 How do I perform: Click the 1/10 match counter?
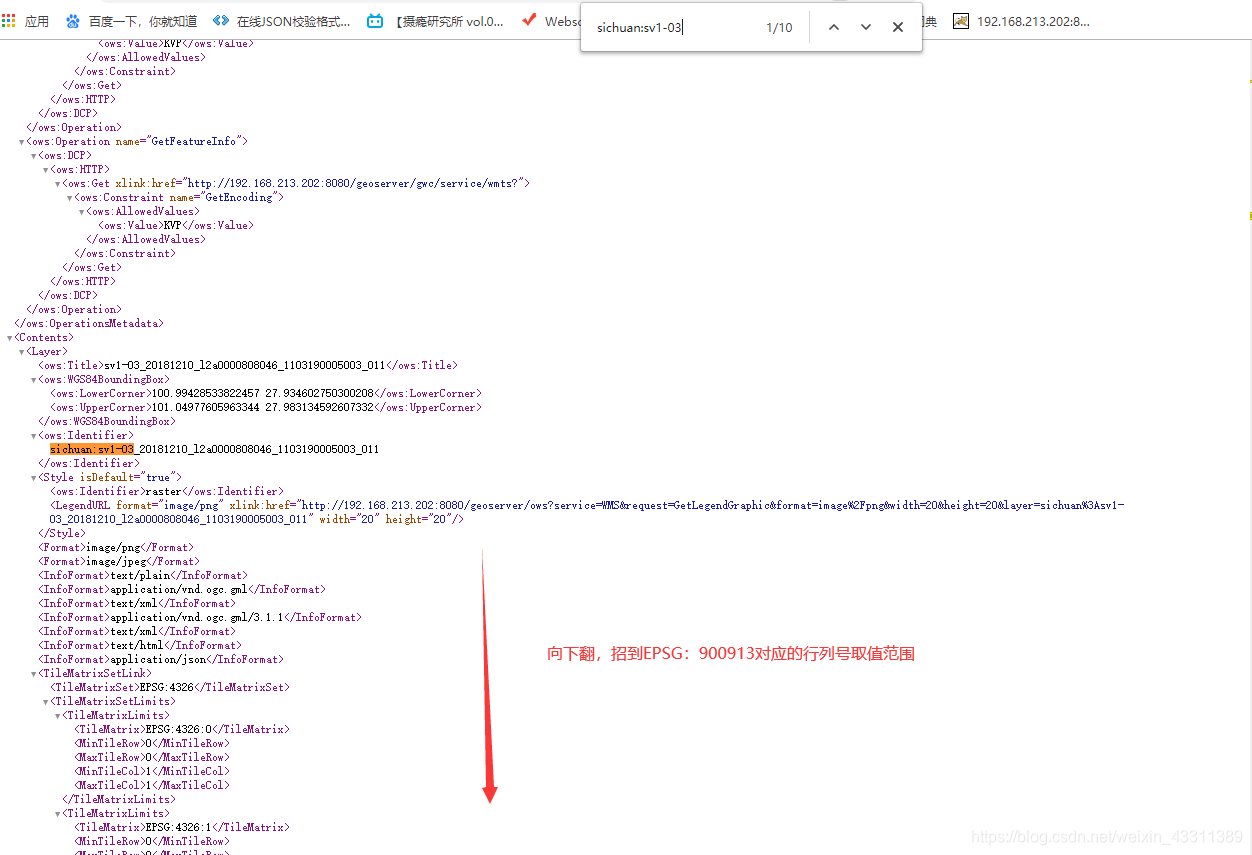coord(779,28)
